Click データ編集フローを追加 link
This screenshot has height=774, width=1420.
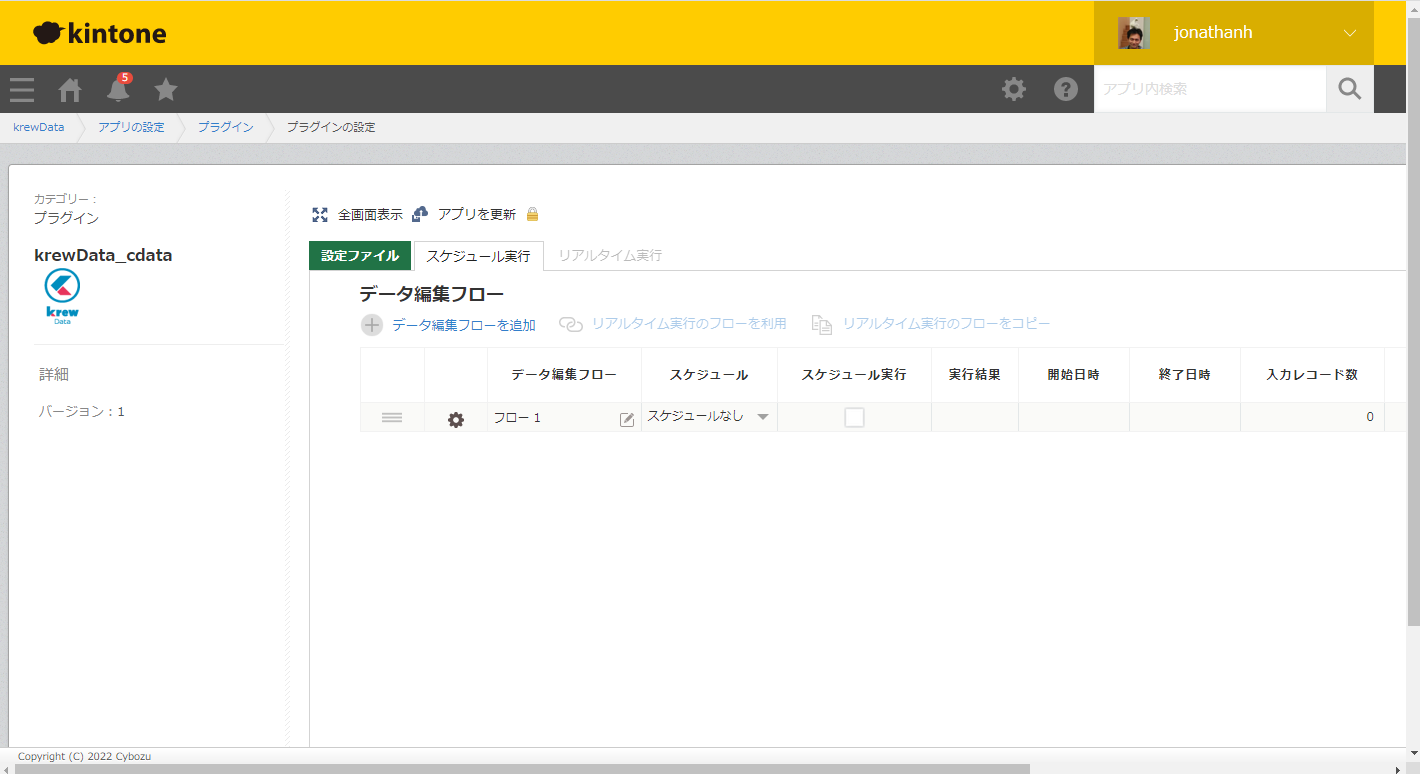(464, 325)
